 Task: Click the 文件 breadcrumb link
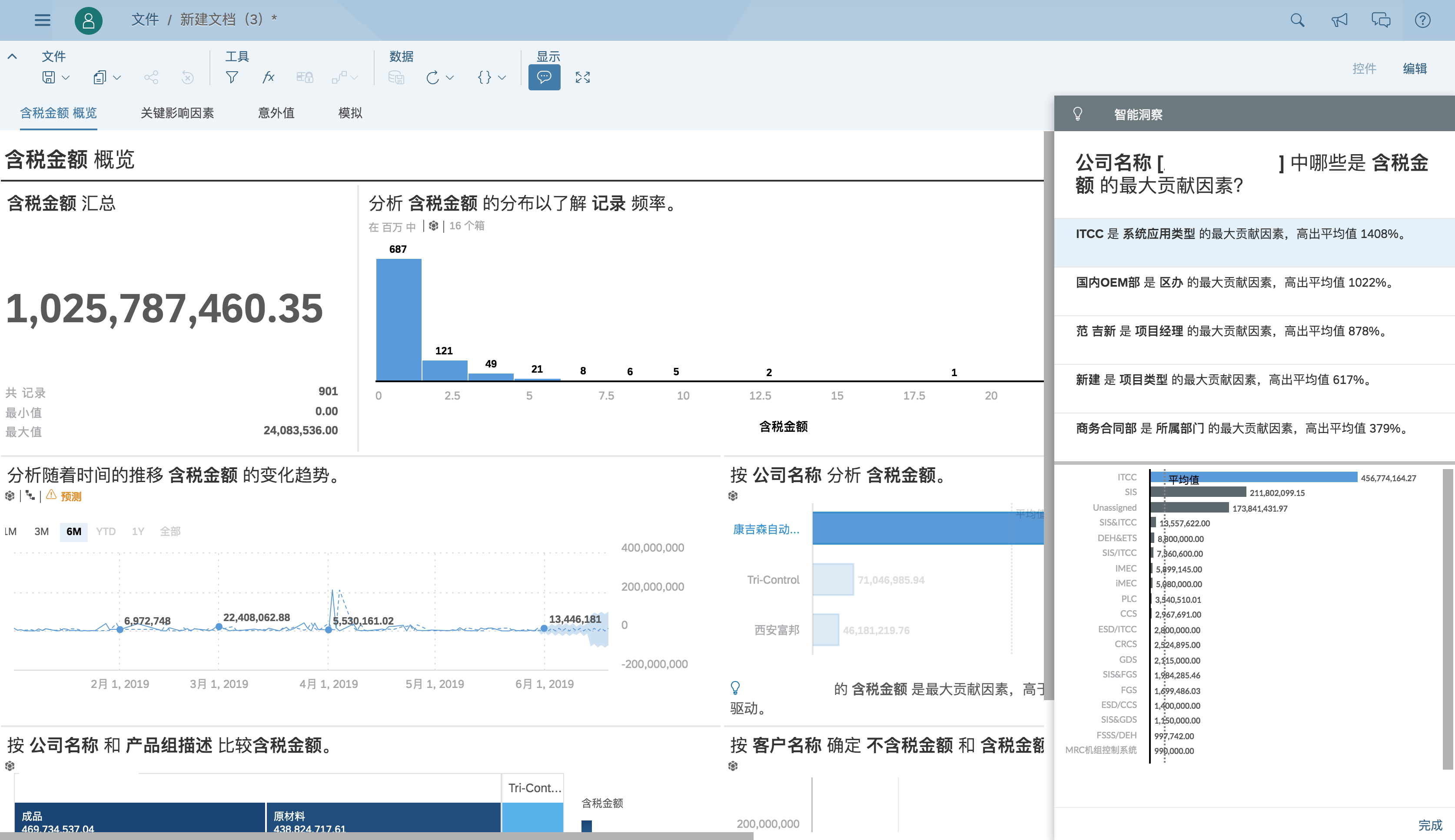[x=145, y=20]
